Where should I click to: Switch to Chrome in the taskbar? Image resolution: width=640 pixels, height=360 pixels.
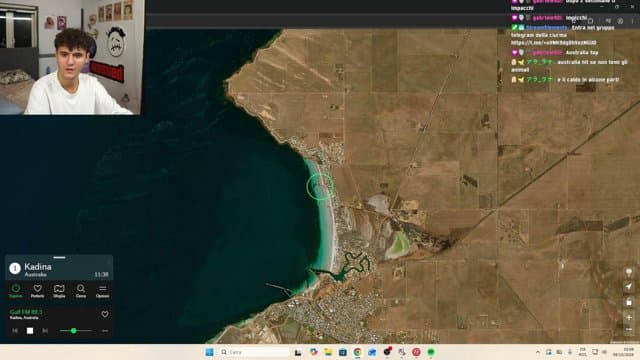(357, 352)
